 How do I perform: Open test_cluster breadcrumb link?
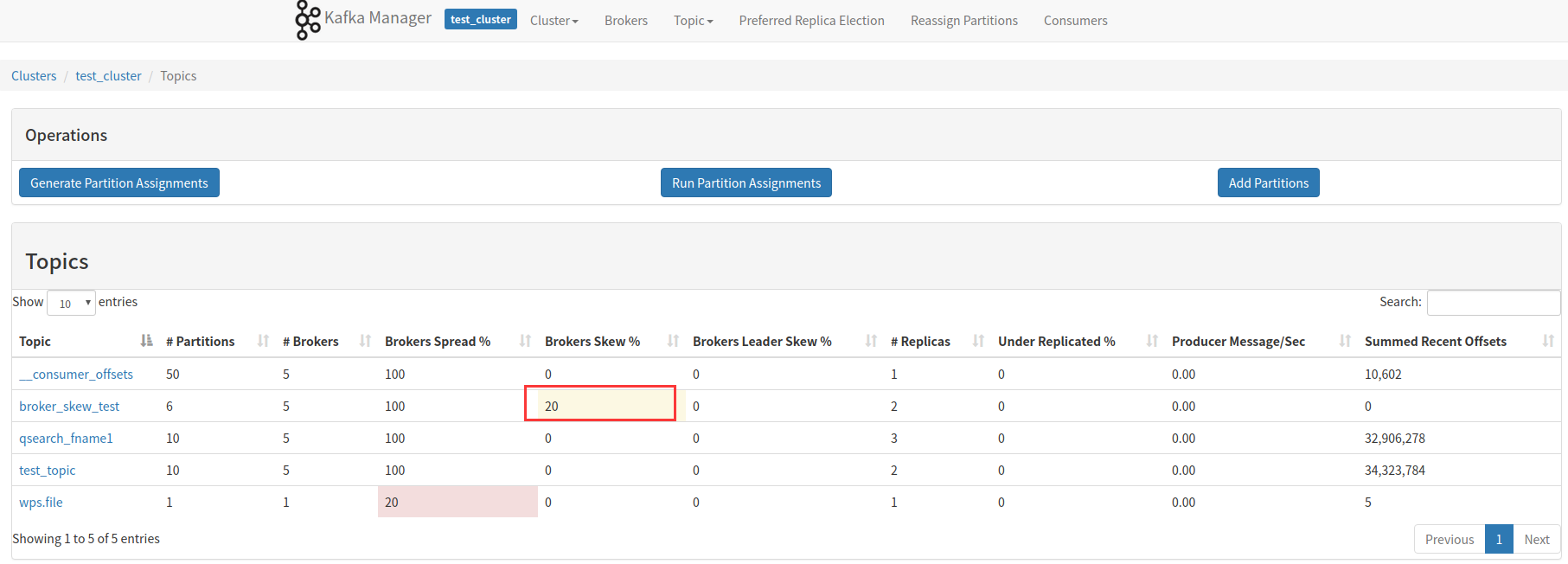tap(108, 75)
